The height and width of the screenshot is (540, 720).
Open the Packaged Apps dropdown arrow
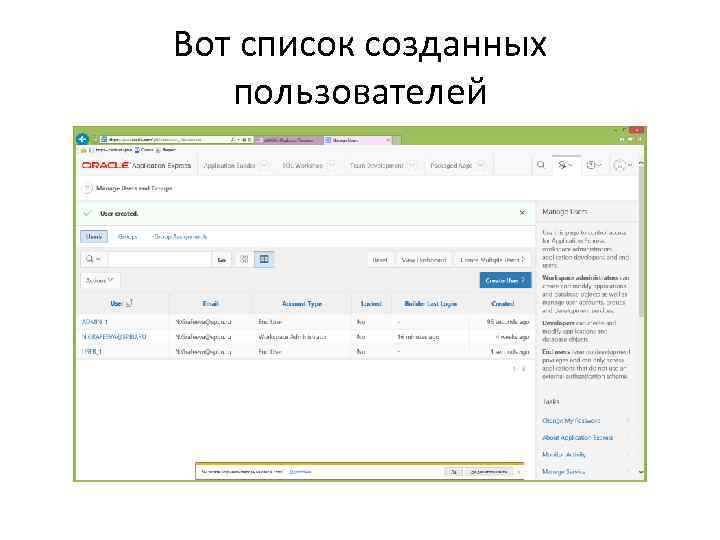point(481,165)
